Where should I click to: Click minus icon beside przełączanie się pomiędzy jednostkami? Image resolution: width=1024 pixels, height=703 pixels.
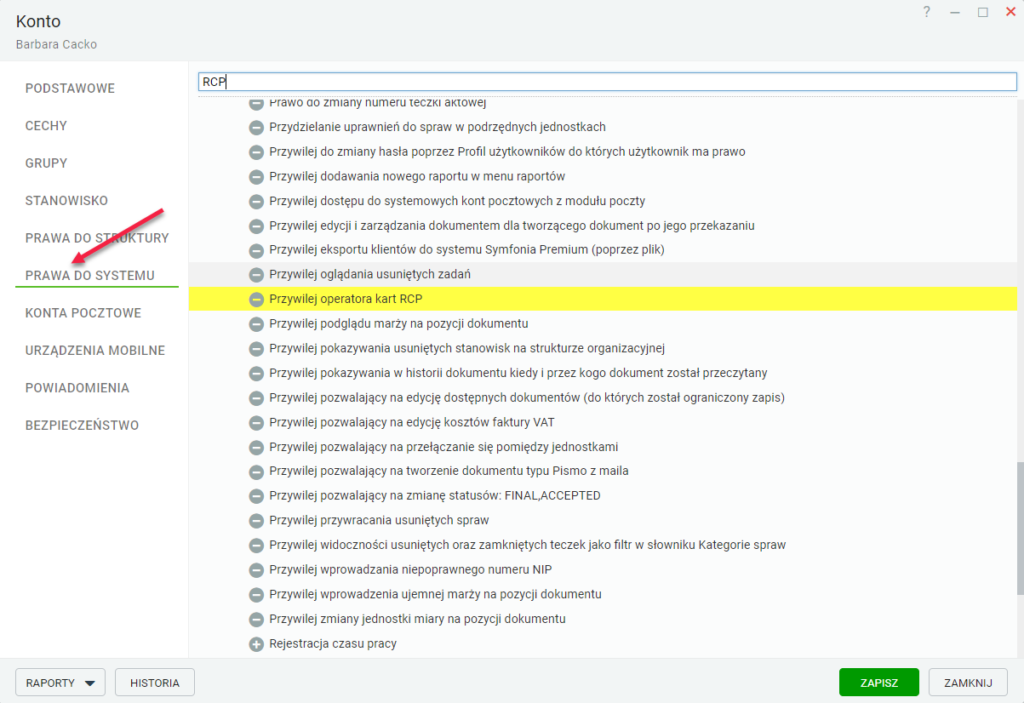point(256,448)
